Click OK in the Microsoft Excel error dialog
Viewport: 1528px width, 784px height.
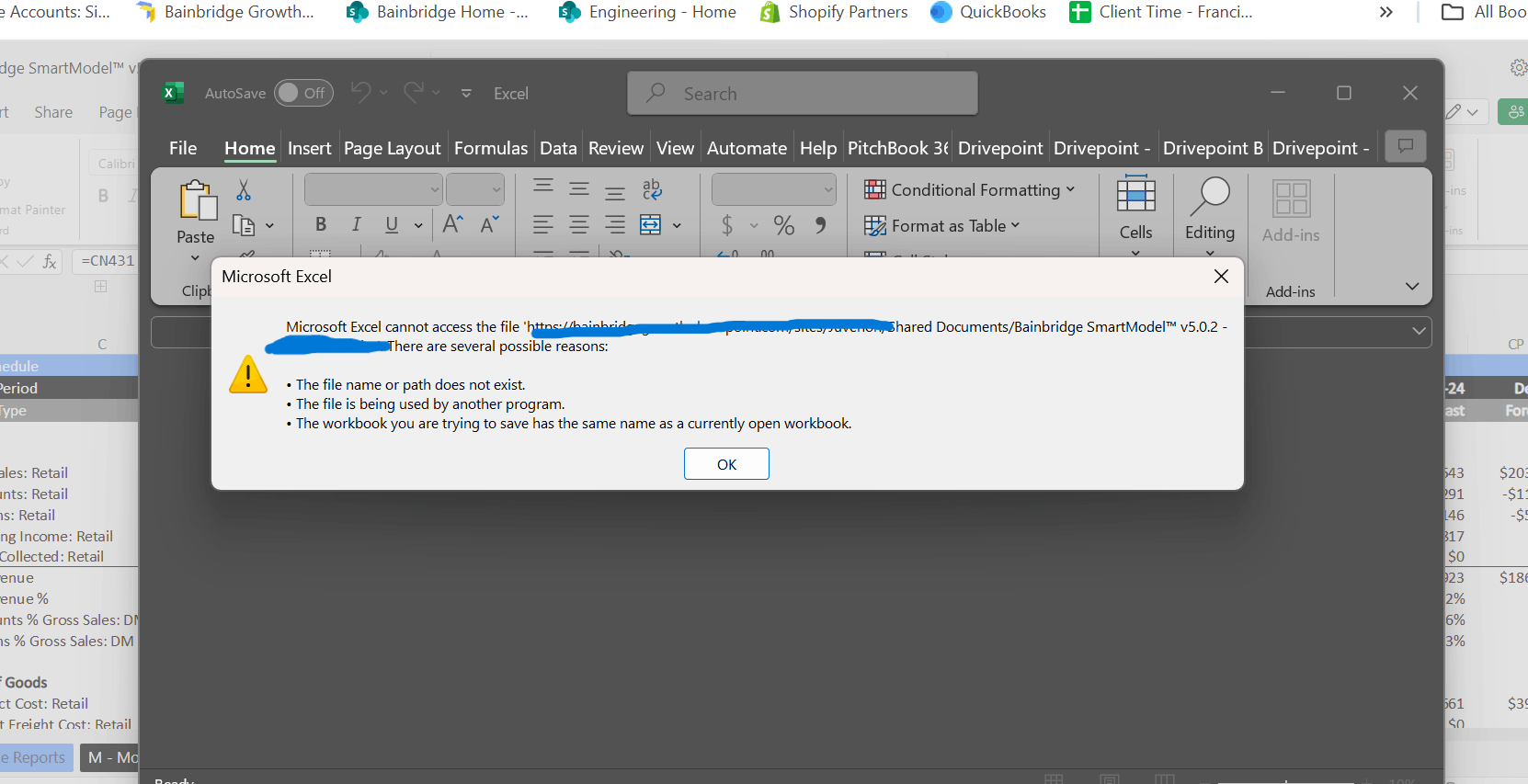coord(726,464)
